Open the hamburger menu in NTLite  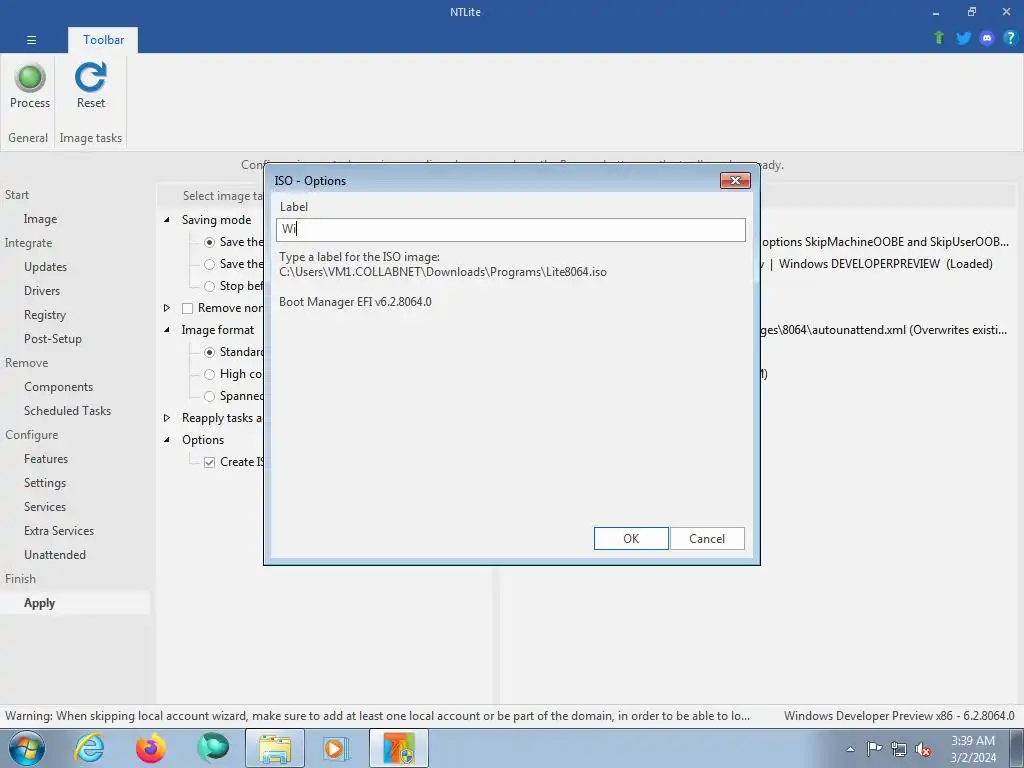pyautogui.click(x=31, y=40)
